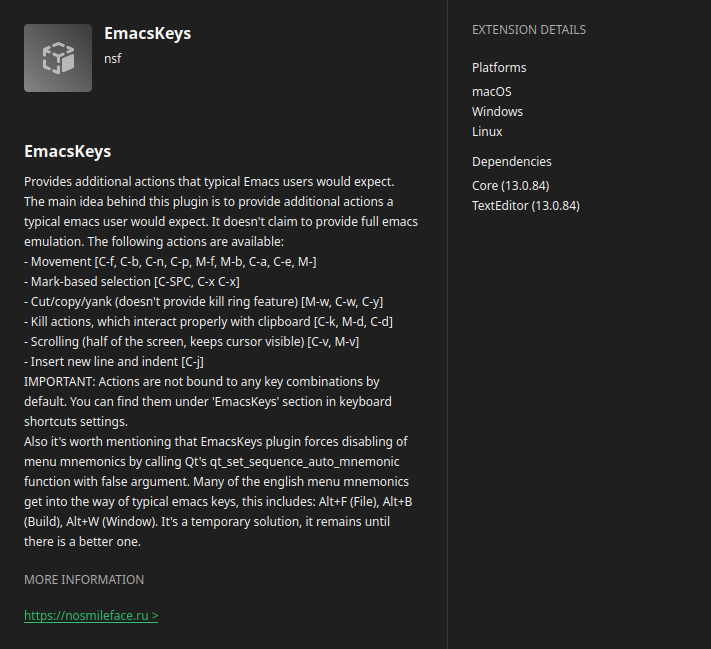
Task: Click the Linux platform entry
Action: 487,132
